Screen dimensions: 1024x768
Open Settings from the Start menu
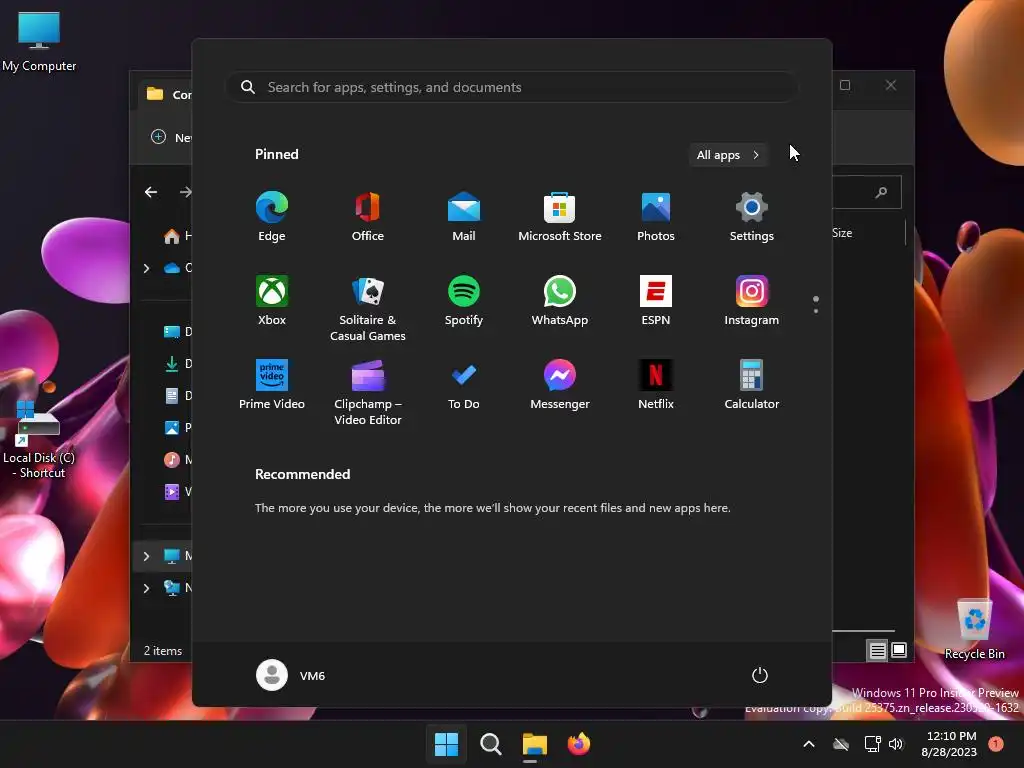[752, 217]
